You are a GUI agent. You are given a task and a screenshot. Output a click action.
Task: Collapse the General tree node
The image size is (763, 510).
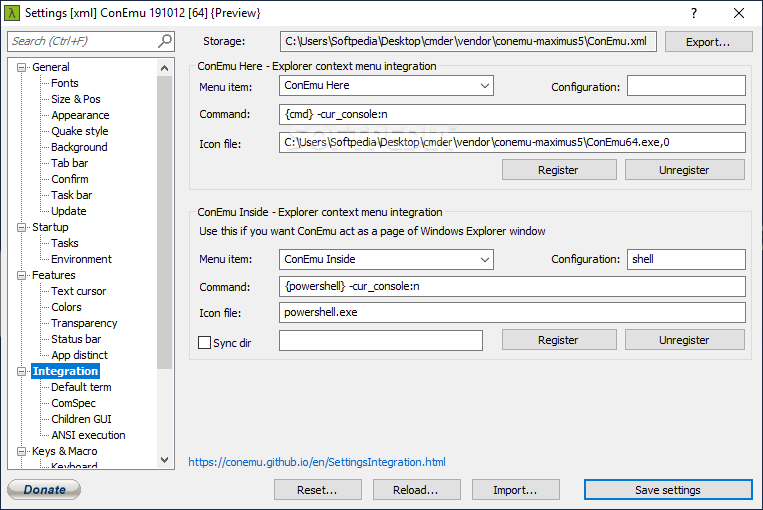21,67
